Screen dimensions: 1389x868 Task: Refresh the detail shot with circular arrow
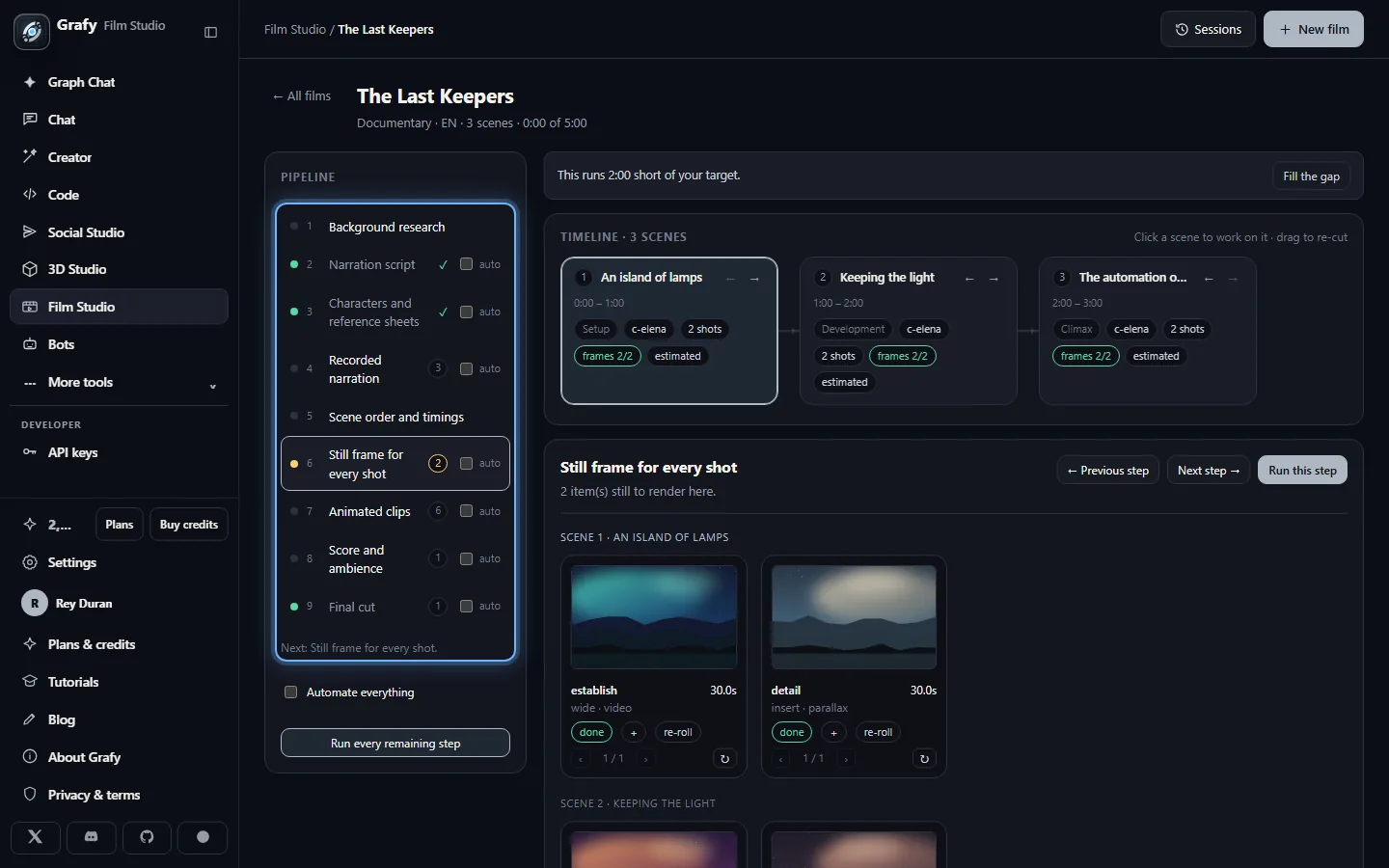(924, 759)
